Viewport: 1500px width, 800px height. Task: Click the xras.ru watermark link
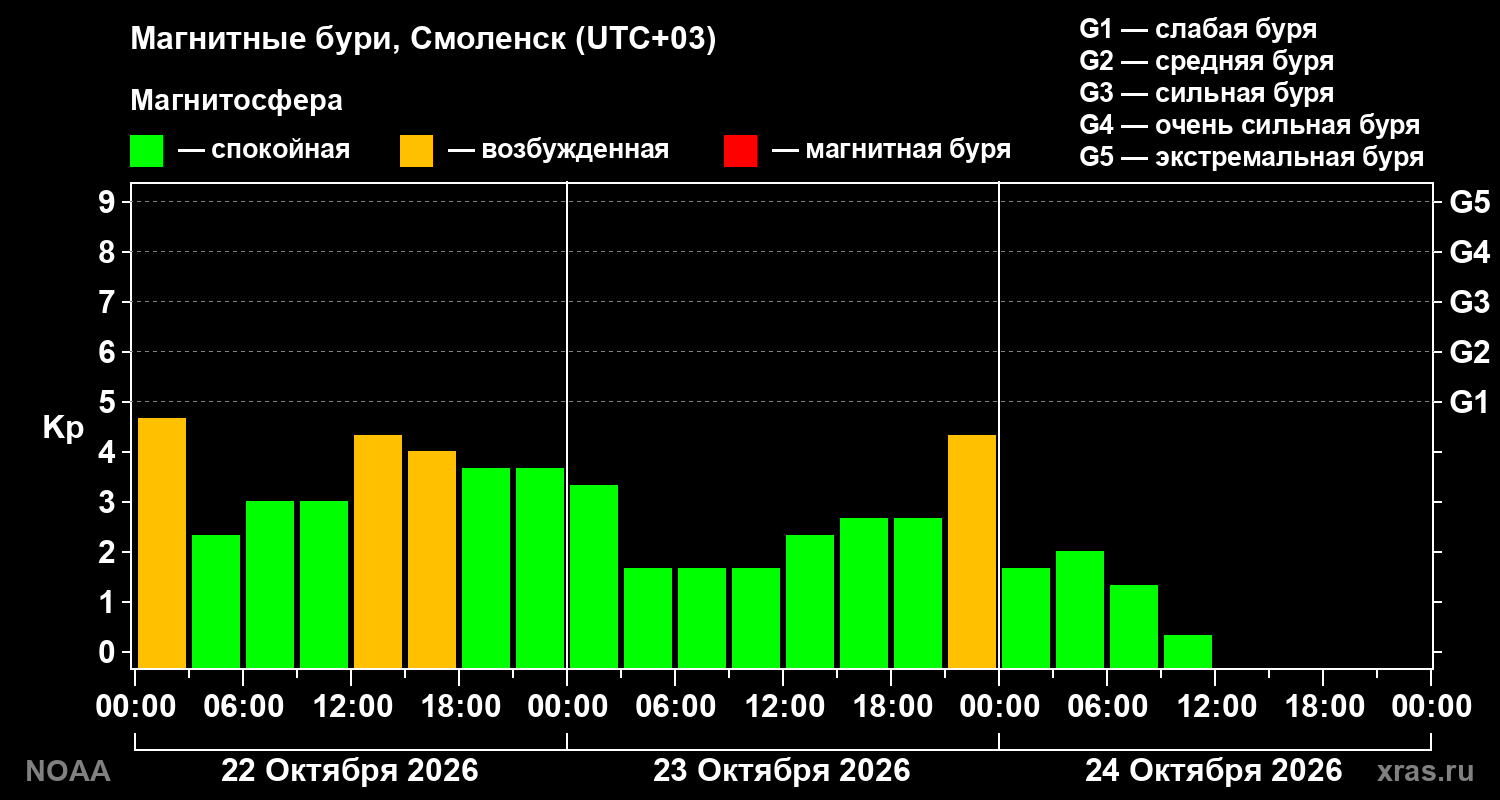[1425, 771]
